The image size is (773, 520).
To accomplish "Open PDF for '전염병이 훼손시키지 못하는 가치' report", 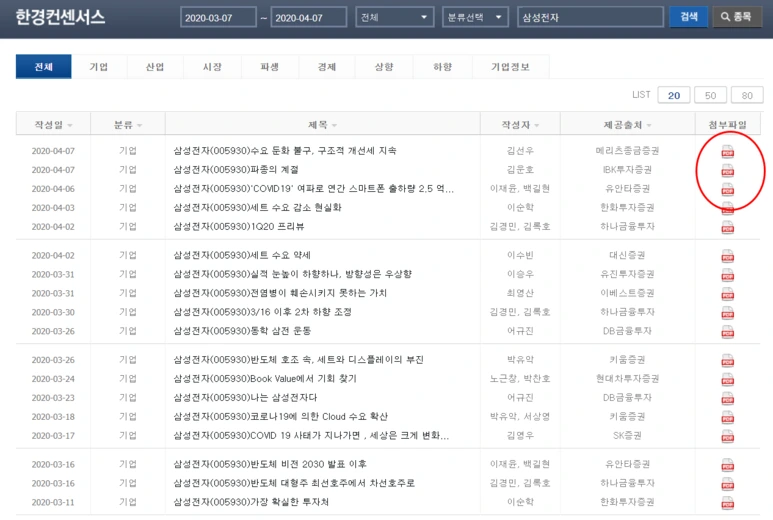I will (727, 294).
